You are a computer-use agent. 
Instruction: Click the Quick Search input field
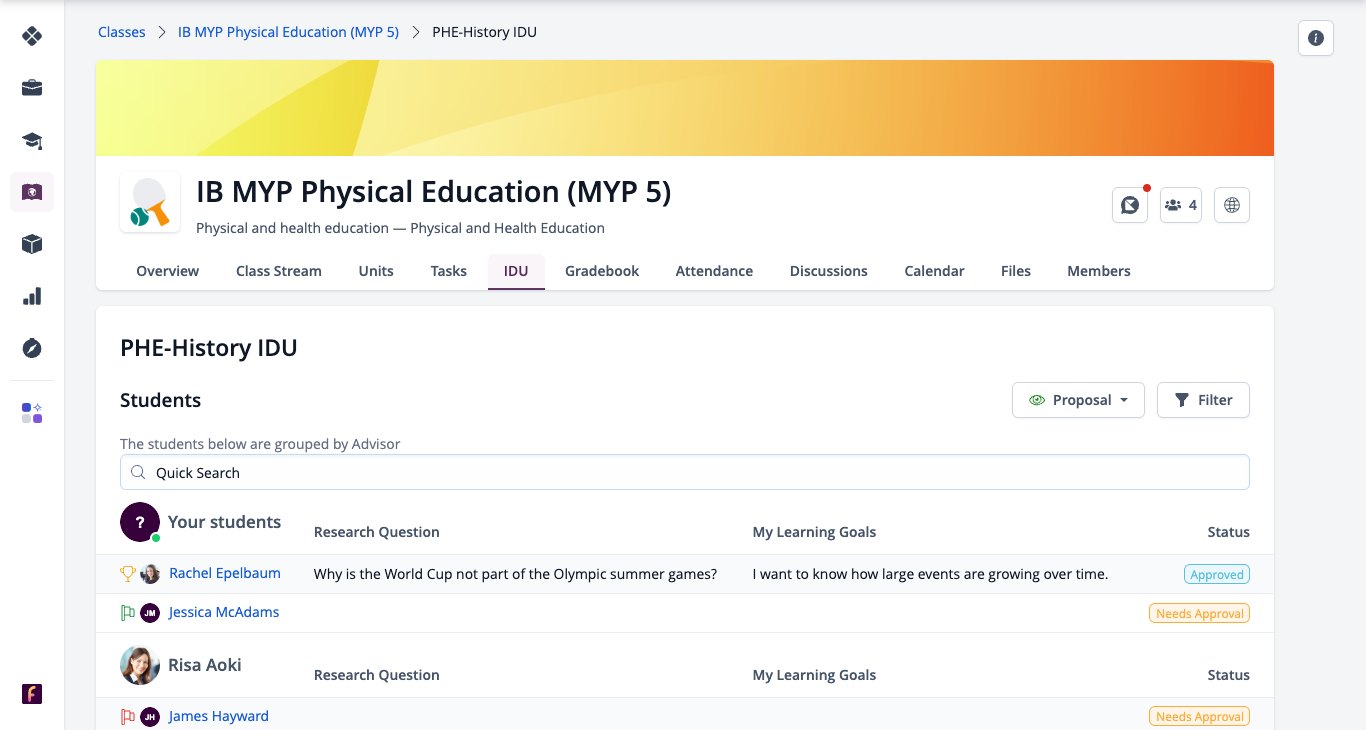[685, 472]
